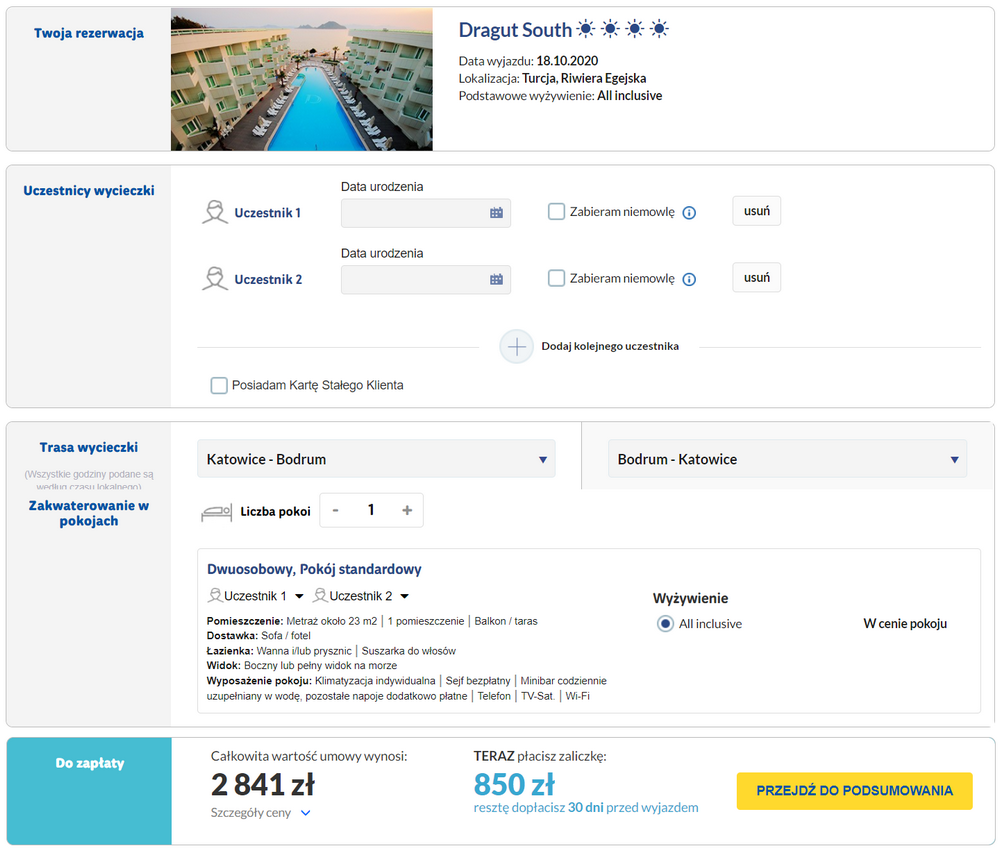Click Dodaj kolejnego uczestnika link
The image size is (1000, 851).
click(x=610, y=346)
